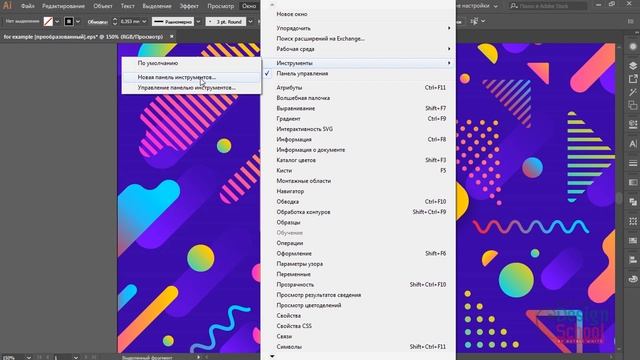This screenshot has width=640, height=360.
Task: Open the dotted-grid panel icon in dock
Action: [x=633, y=221]
